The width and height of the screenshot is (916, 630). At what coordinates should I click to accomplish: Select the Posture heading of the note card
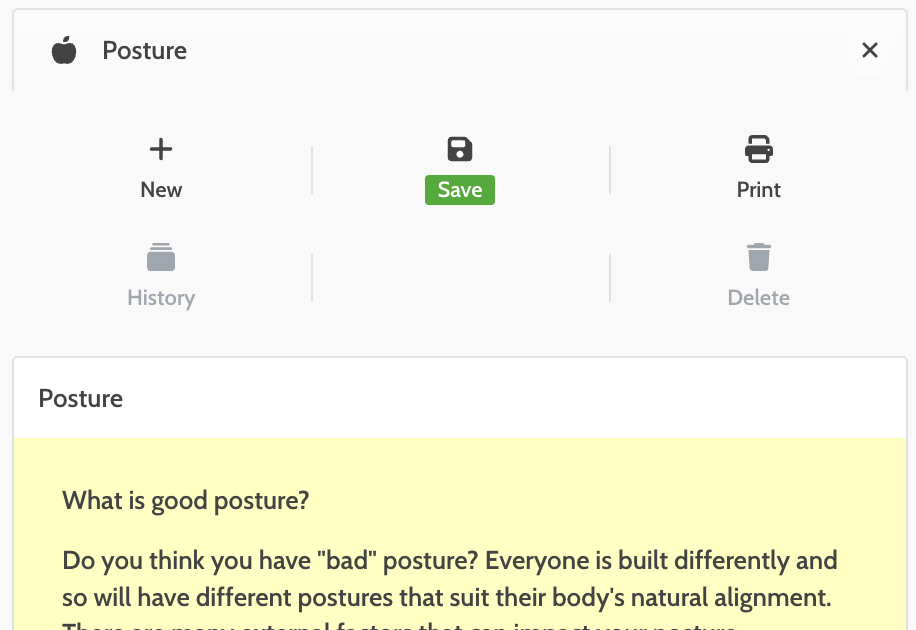[x=81, y=398]
